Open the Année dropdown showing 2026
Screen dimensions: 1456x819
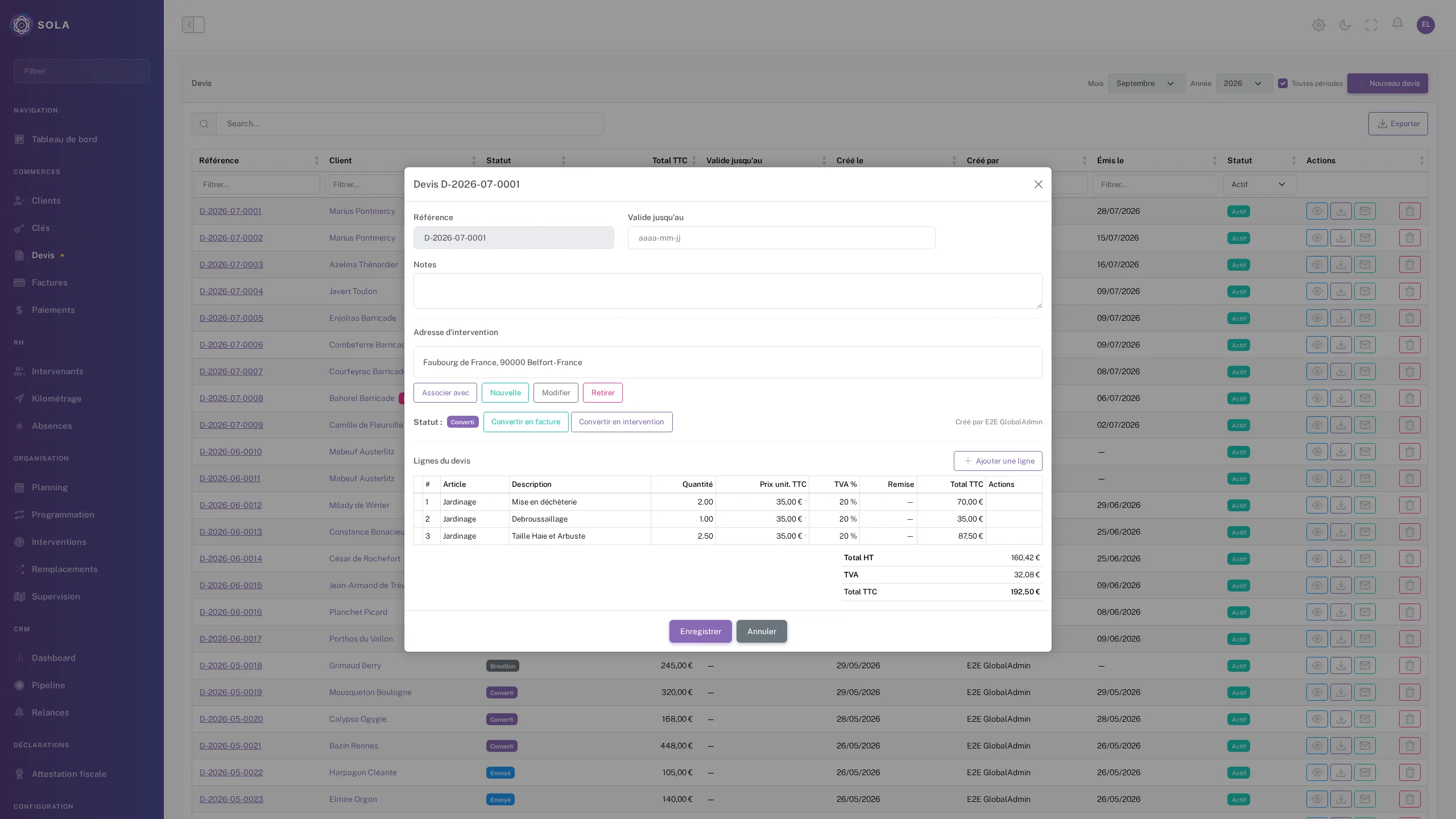tap(1244, 83)
